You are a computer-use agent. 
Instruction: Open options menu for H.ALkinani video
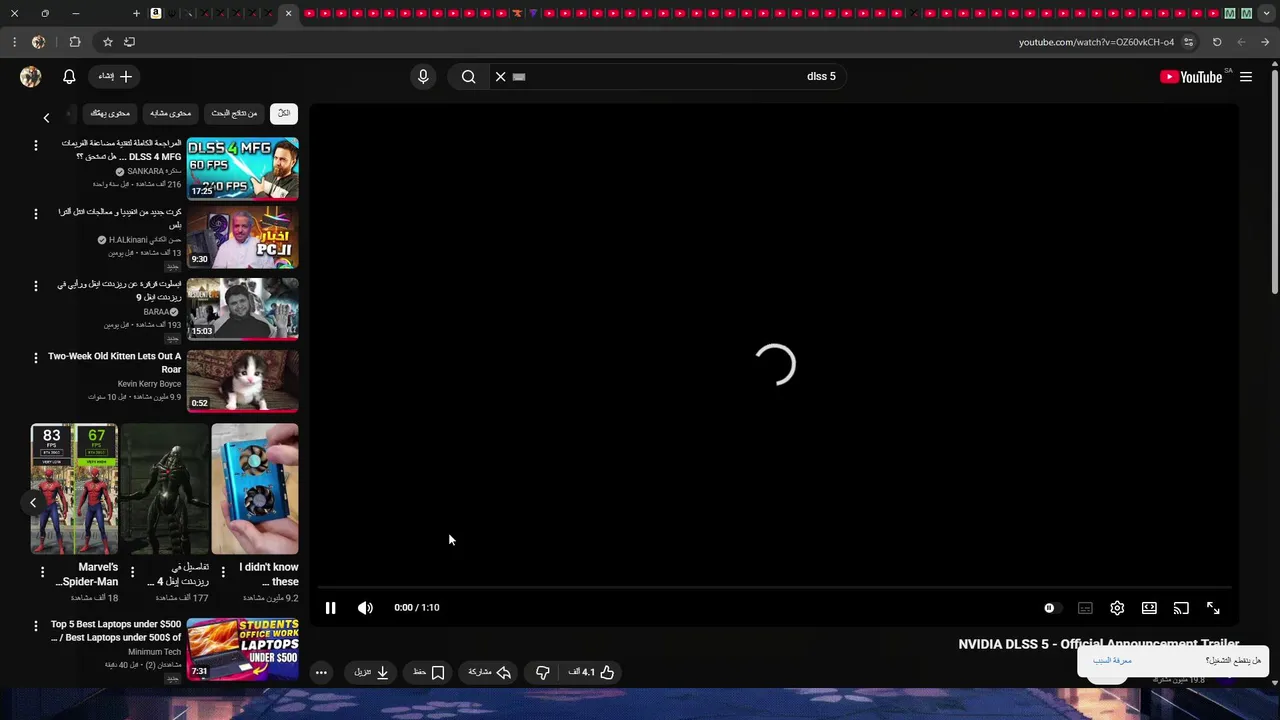pyautogui.click(x=36, y=214)
